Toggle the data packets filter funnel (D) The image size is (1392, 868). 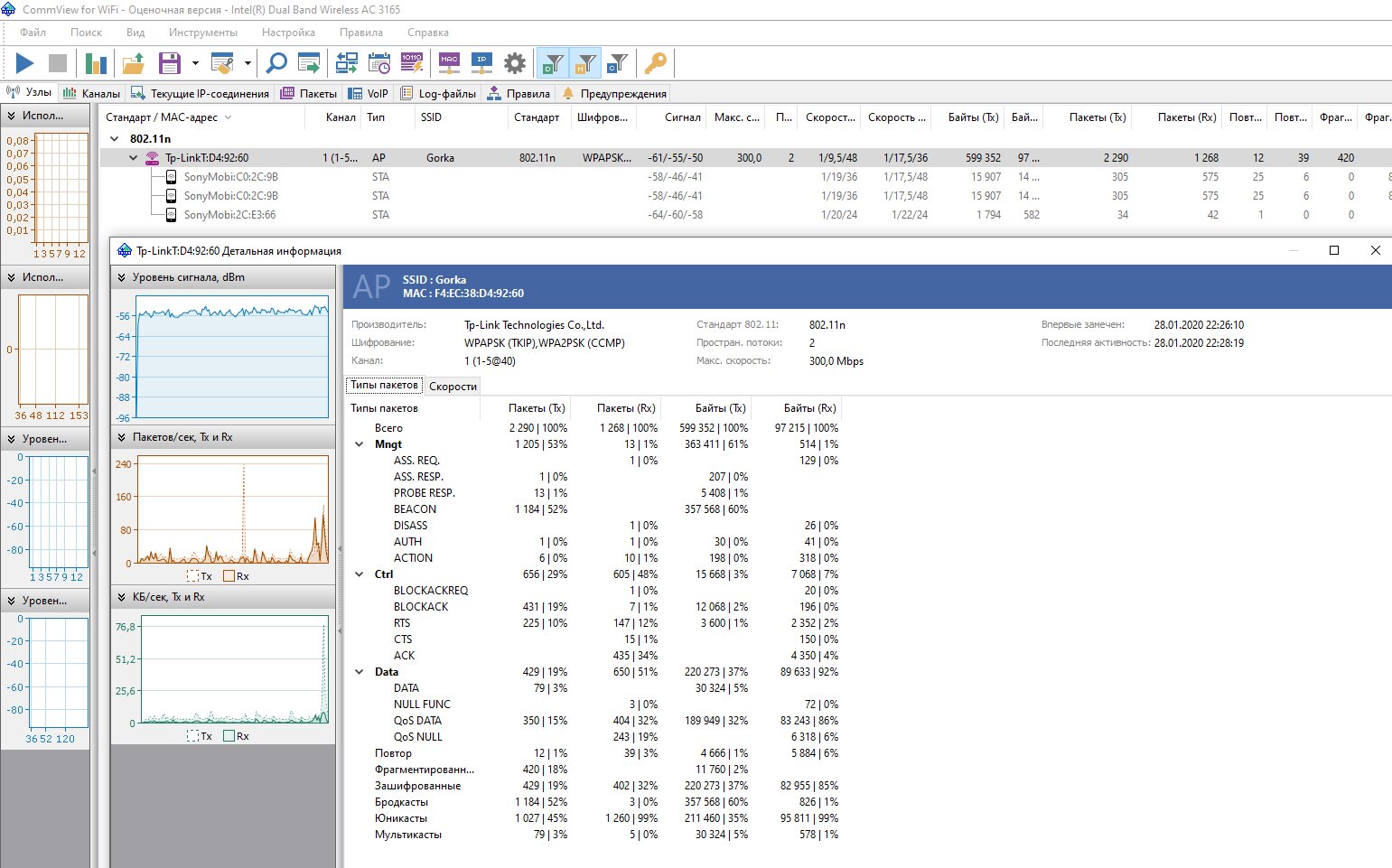tap(553, 63)
